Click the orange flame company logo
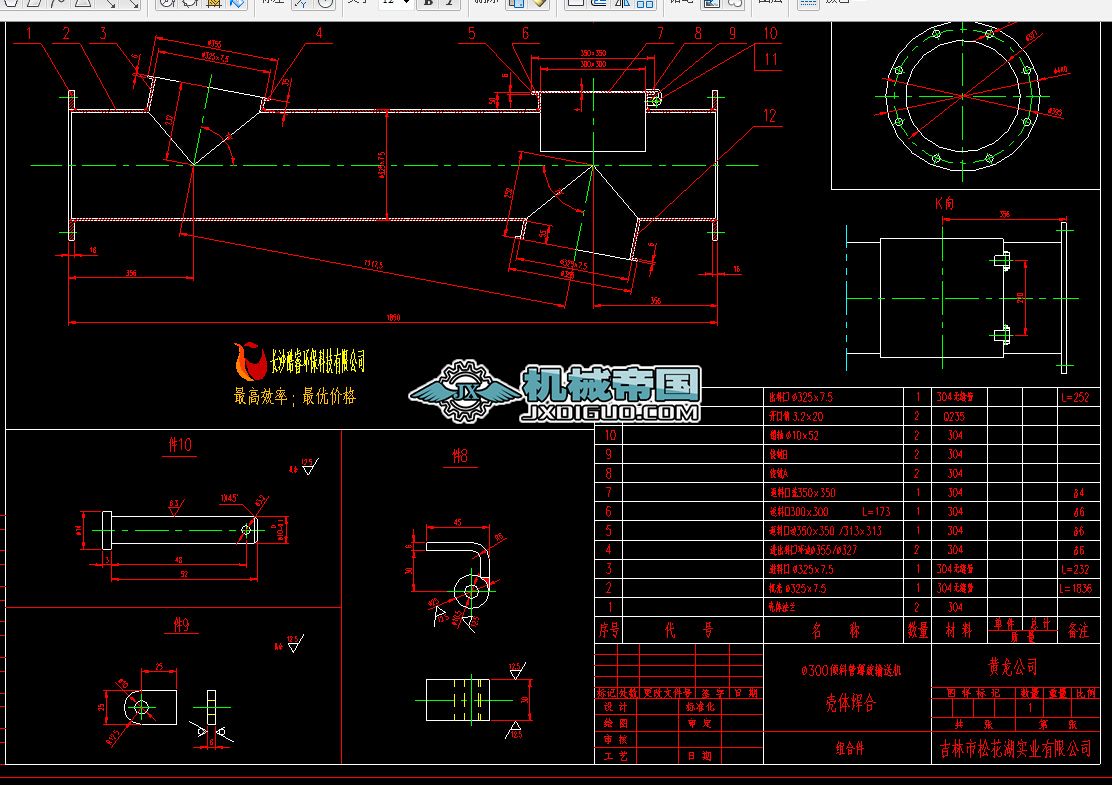Screen dimensions: 1112x785 (x=246, y=361)
